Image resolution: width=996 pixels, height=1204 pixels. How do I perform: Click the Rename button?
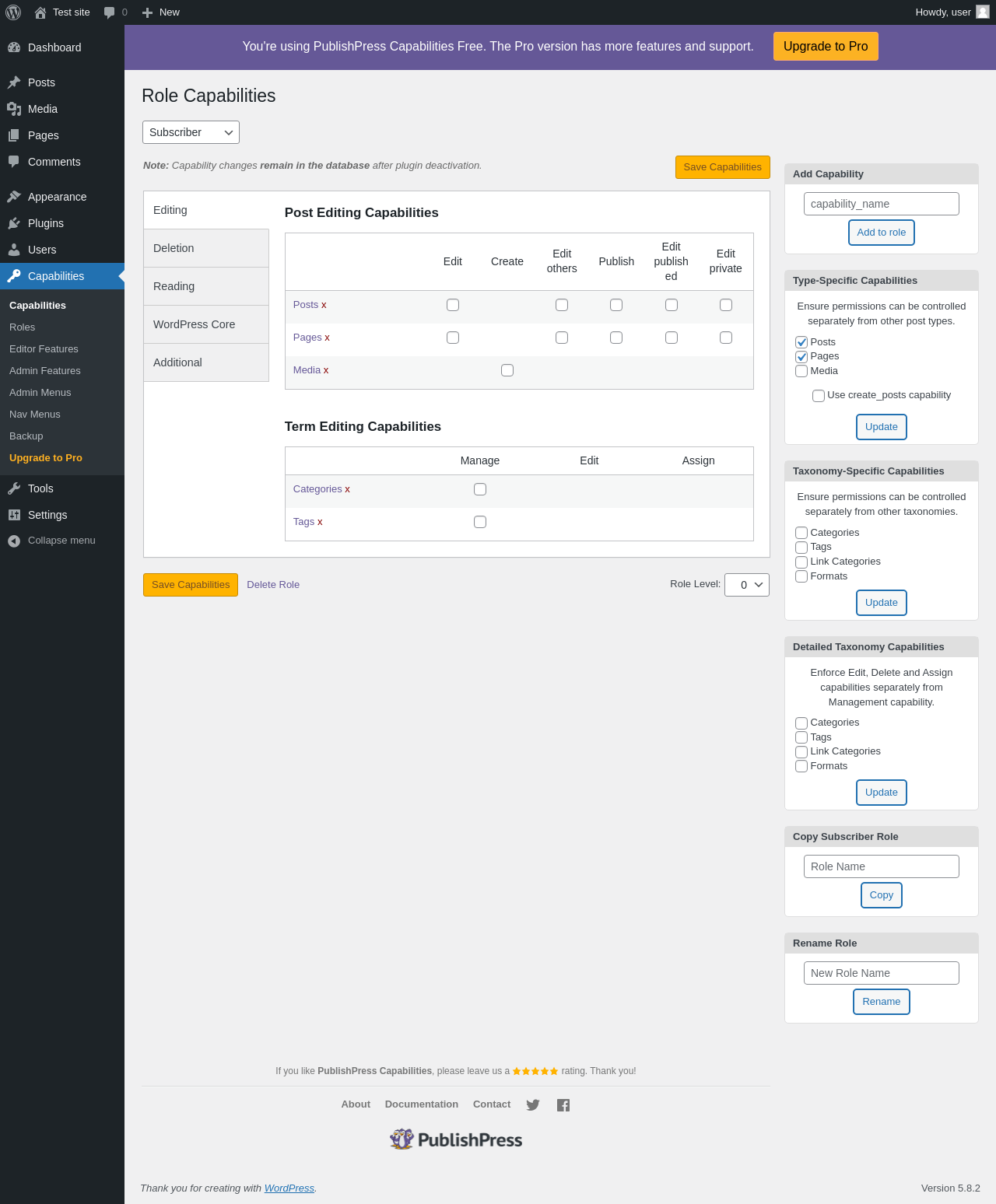pyautogui.click(x=882, y=1002)
